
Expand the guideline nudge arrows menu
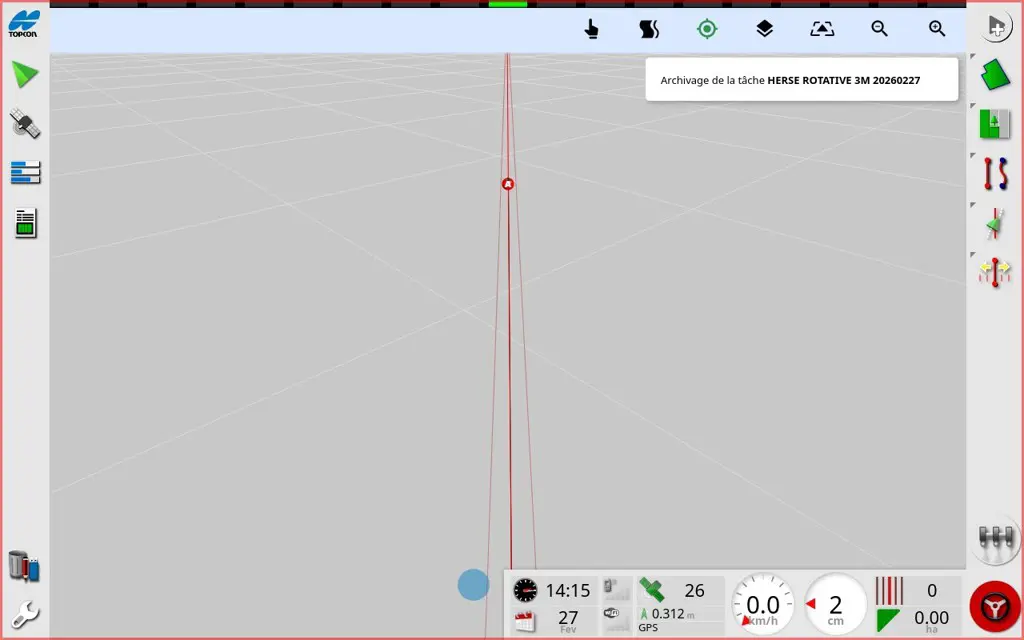tap(994, 272)
